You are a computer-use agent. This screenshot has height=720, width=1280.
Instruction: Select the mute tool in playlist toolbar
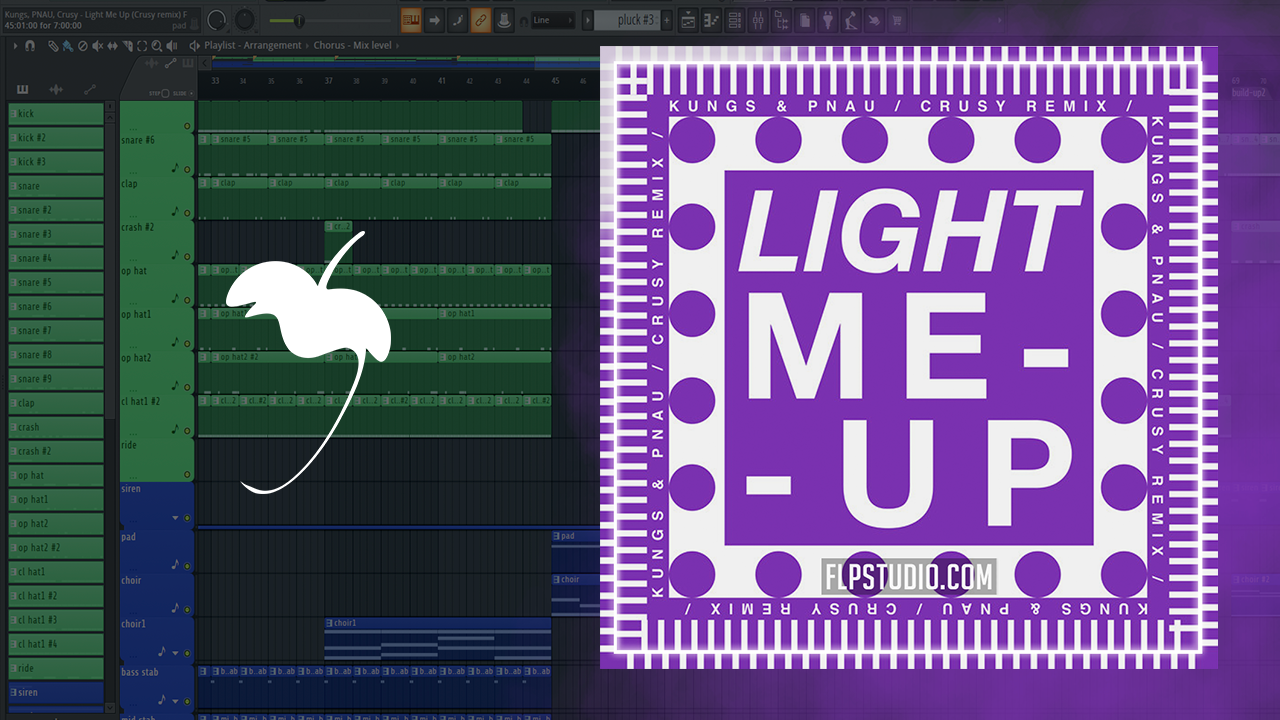pos(98,46)
